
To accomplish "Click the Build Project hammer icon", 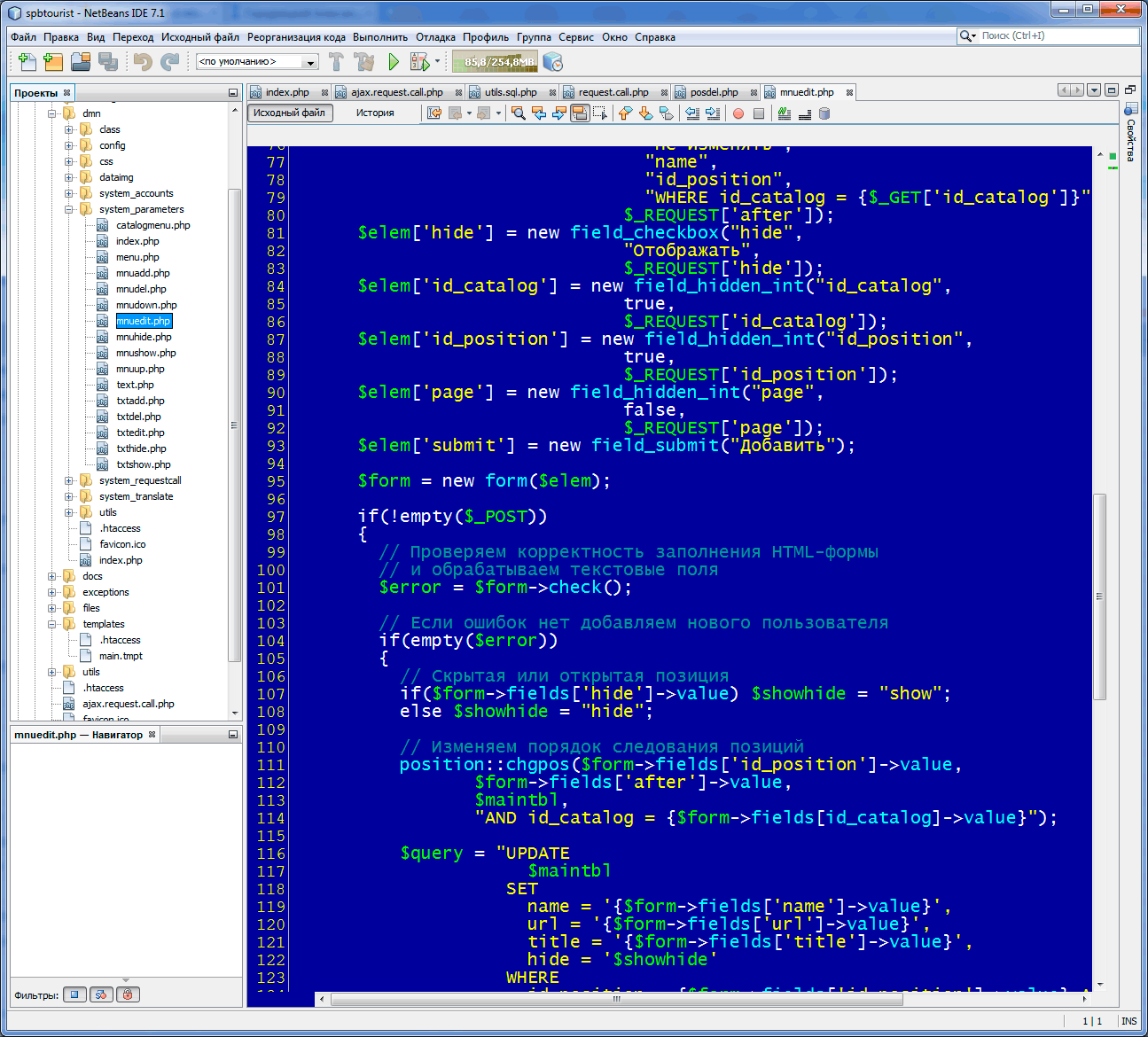I will click(336, 62).
